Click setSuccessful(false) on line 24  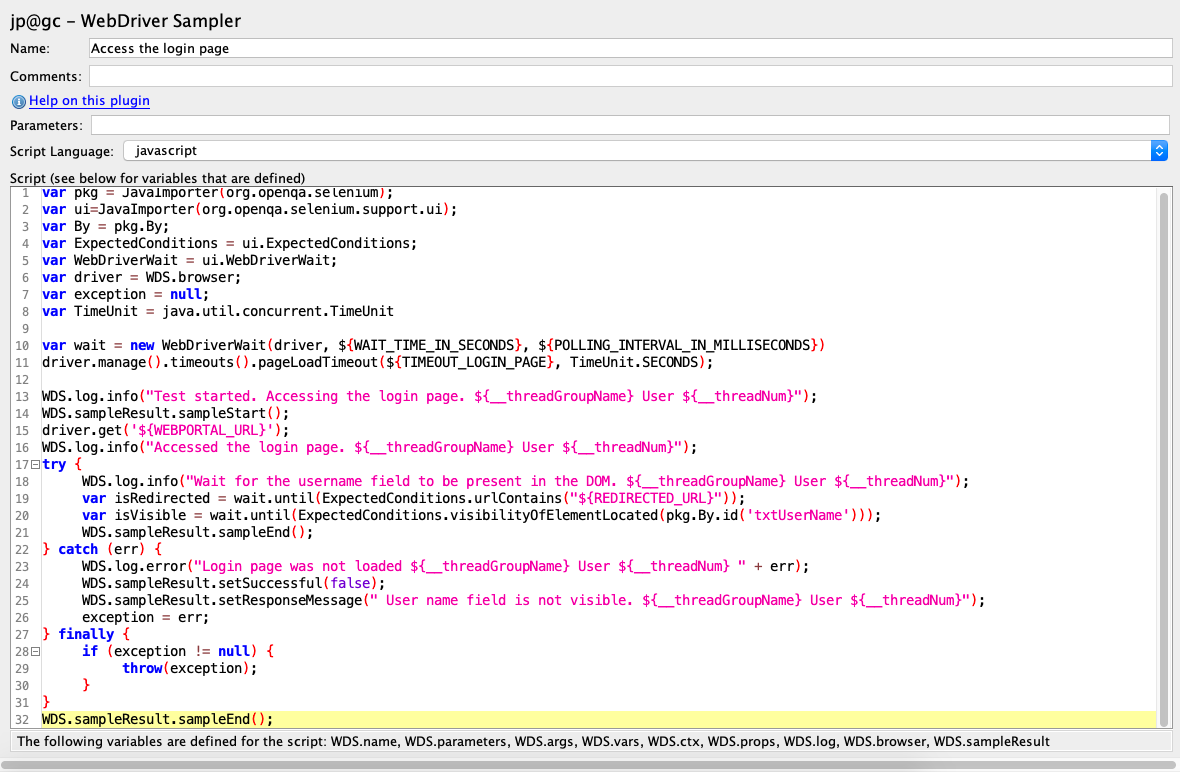[x=299, y=584]
